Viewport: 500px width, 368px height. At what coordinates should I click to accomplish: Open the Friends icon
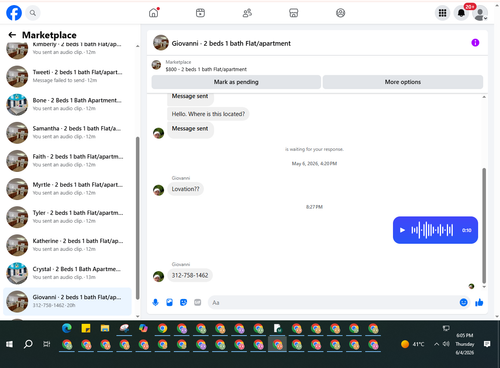click(247, 13)
